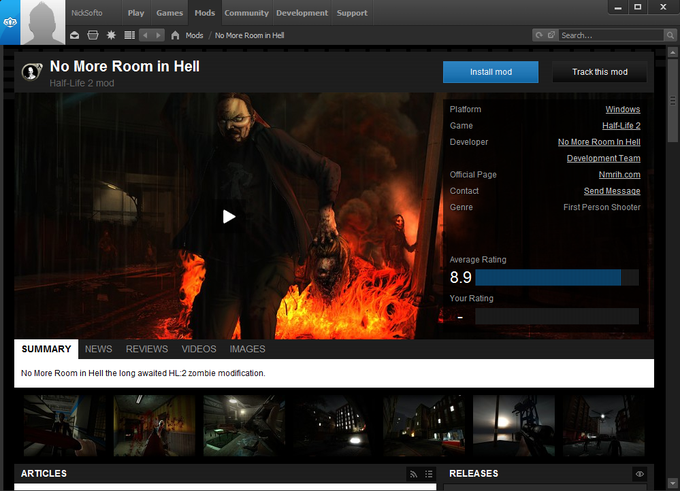Click the RELEASES section header
The image size is (680, 491).
[474, 474]
